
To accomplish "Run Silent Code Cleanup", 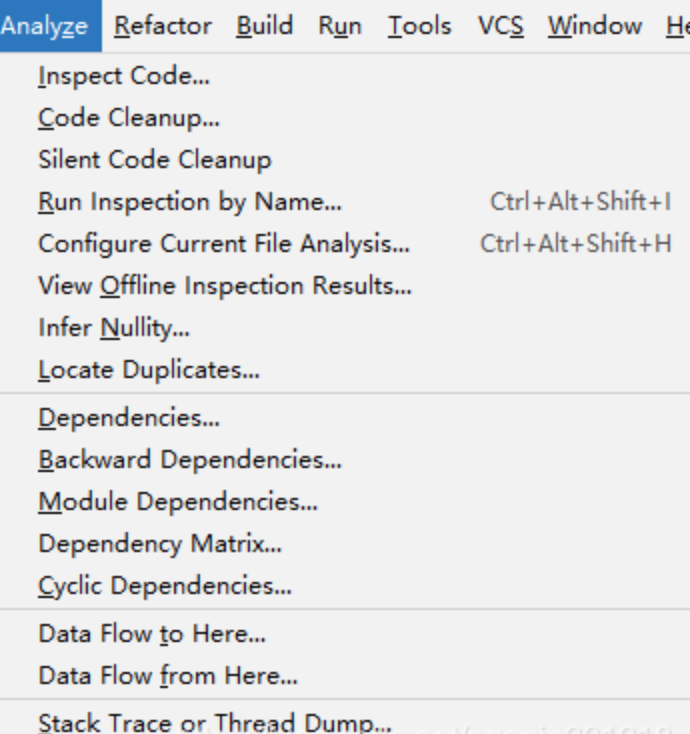I will pyautogui.click(x=155, y=160).
